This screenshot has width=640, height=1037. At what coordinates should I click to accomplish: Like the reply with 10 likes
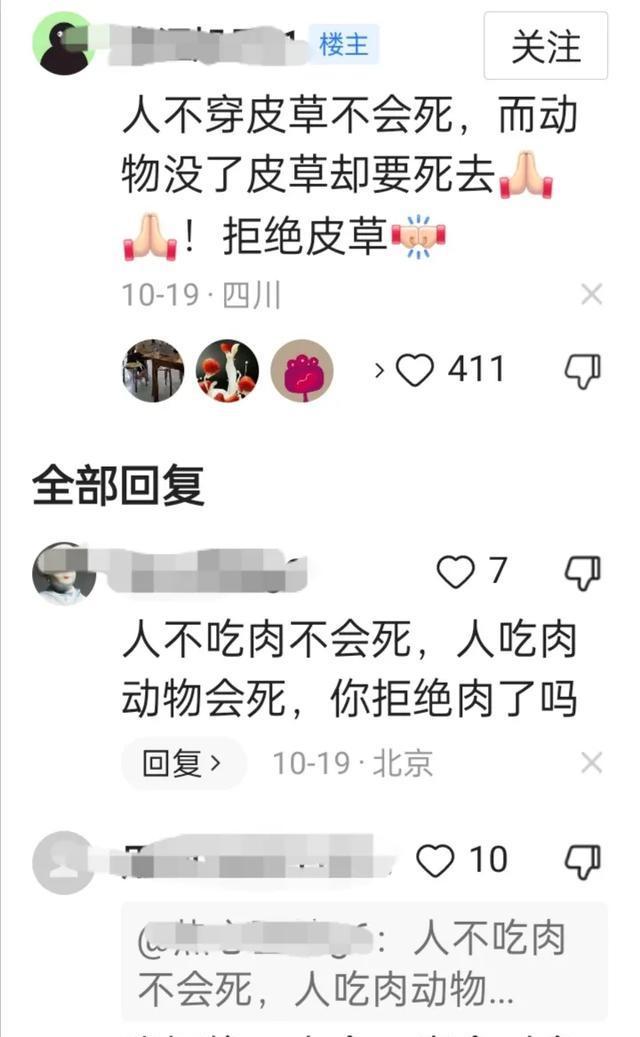[x=435, y=860]
